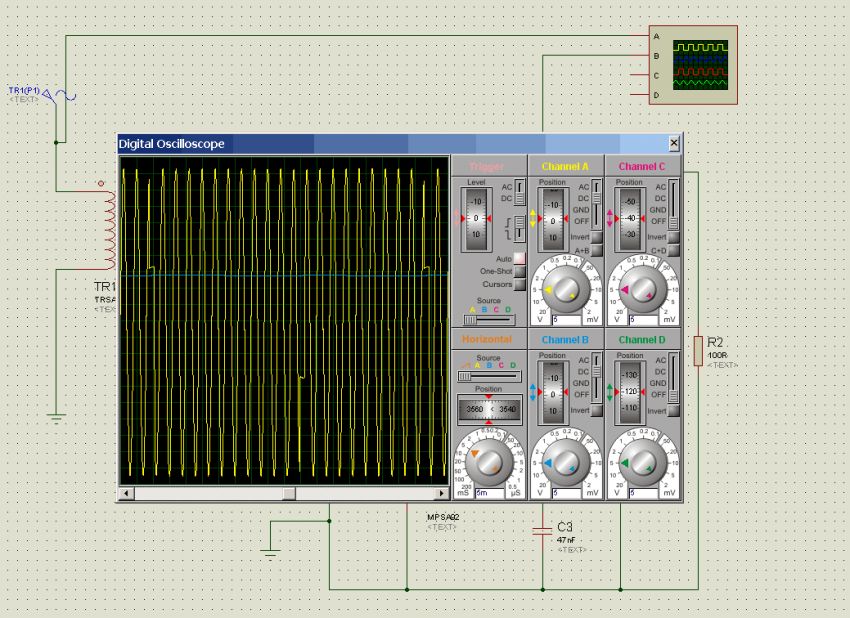This screenshot has height=618, width=850.
Task: Toggle Invert for Channel A
Action: click(x=596, y=238)
